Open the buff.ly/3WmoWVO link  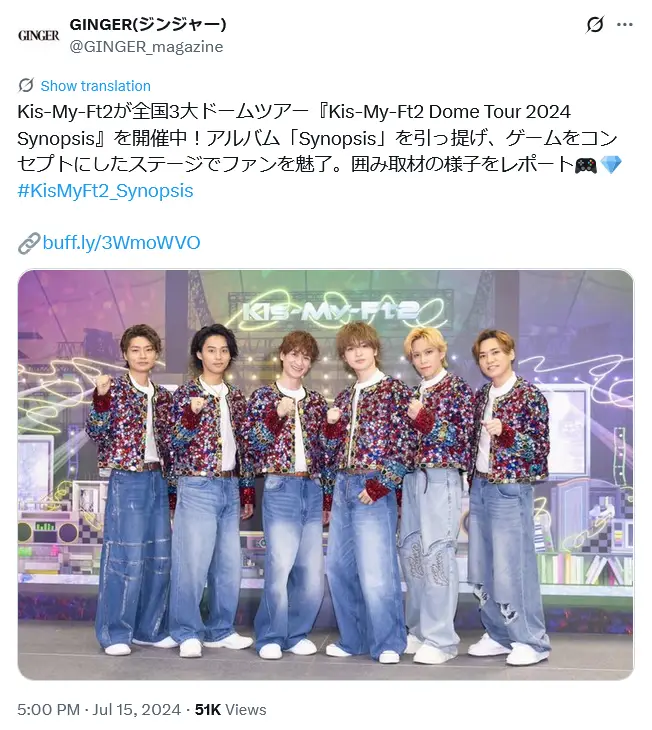pyautogui.click(x=121, y=243)
